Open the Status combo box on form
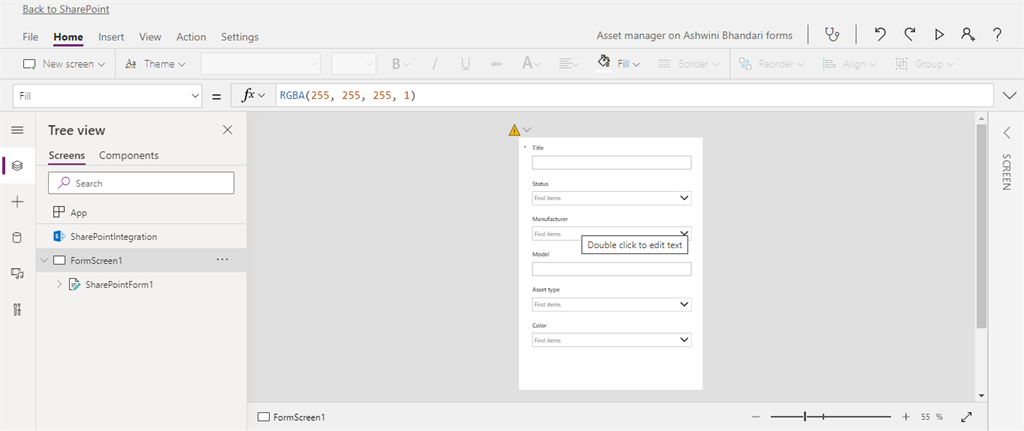Screen dimensions: 1024x431 pos(611,198)
